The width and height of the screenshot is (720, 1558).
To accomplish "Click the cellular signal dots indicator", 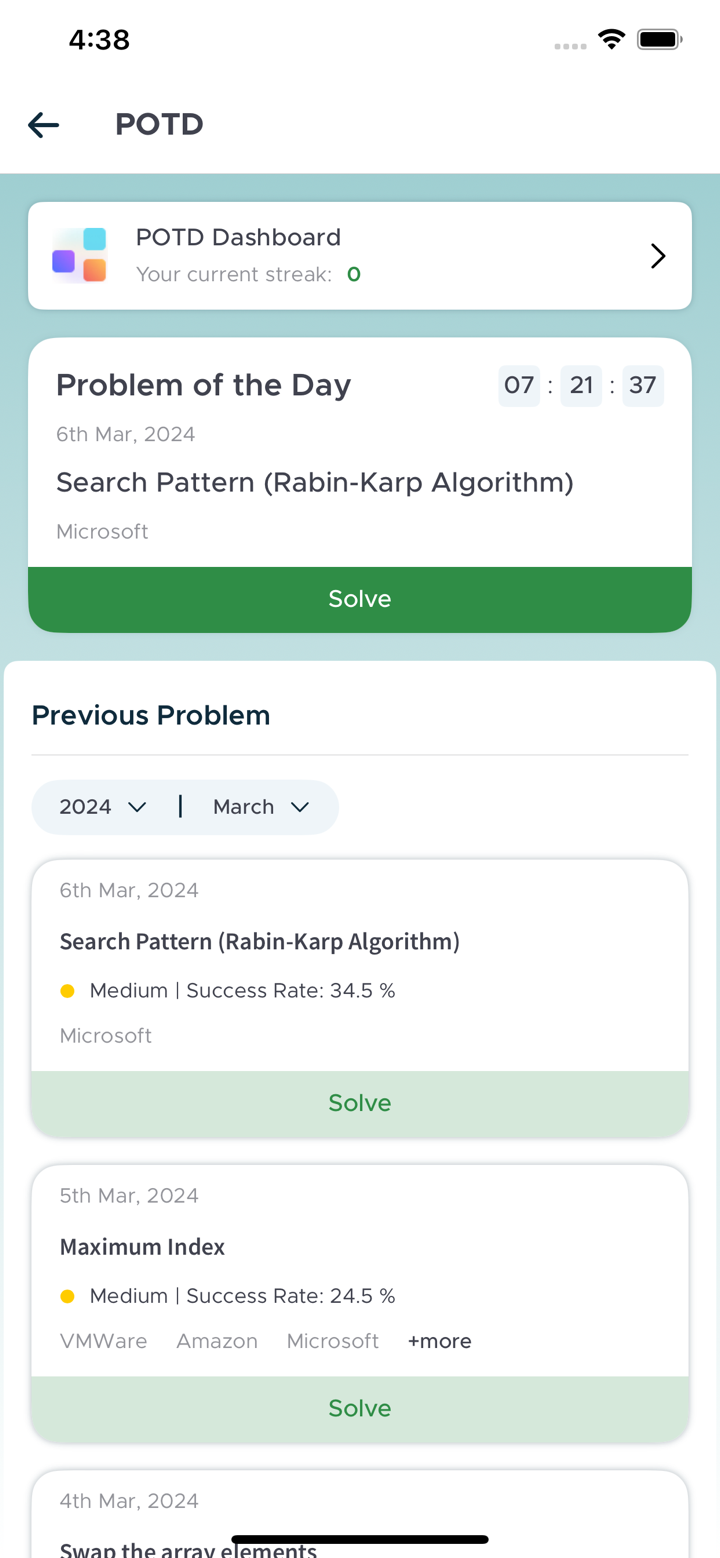I will tap(570, 46).
